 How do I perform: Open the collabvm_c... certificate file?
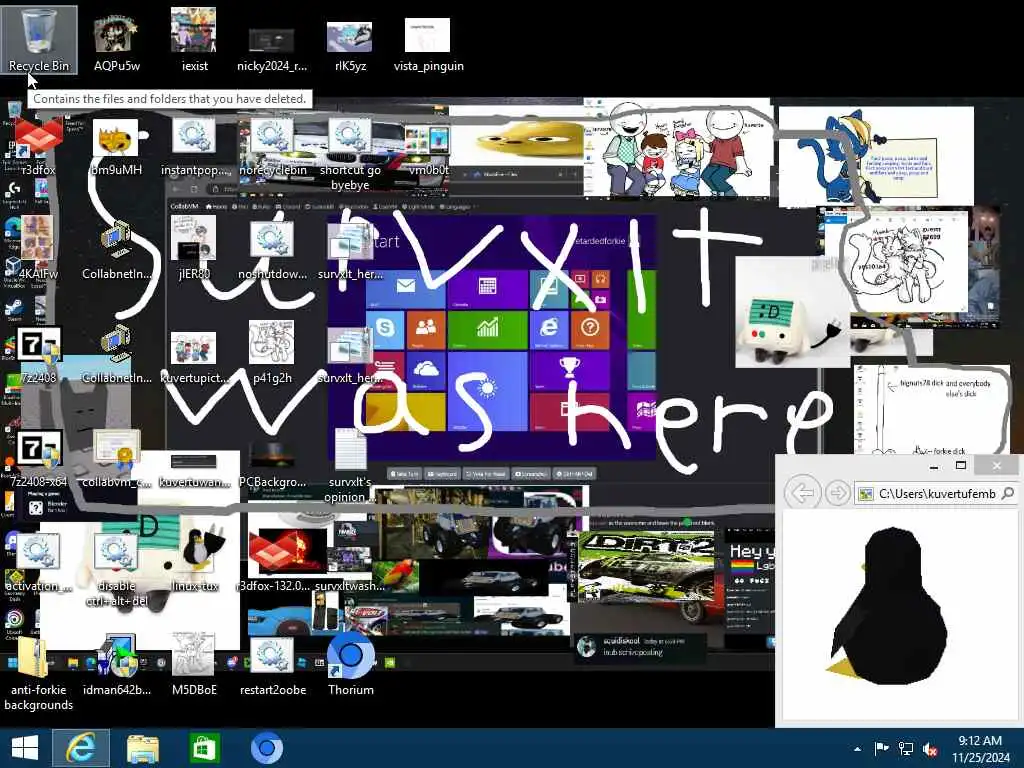[x=116, y=459]
